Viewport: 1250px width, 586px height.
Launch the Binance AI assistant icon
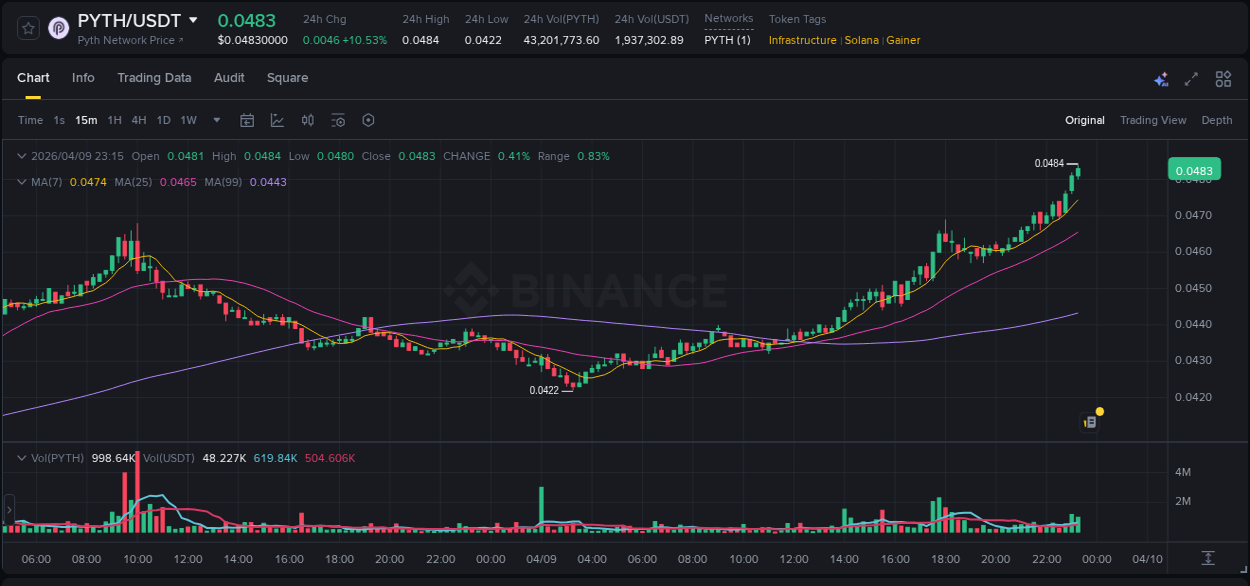point(1160,78)
